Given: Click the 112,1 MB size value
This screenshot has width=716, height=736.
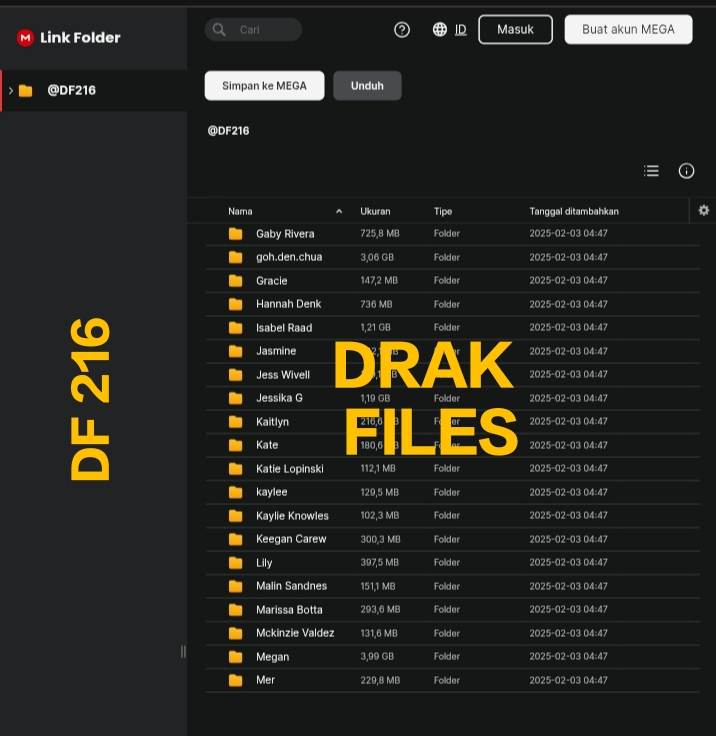Looking at the screenshot, I should [x=378, y=468].
